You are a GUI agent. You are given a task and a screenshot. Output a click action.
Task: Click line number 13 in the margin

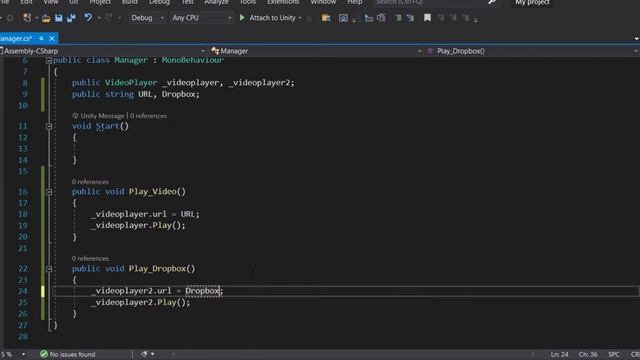(x=23, y=149)
